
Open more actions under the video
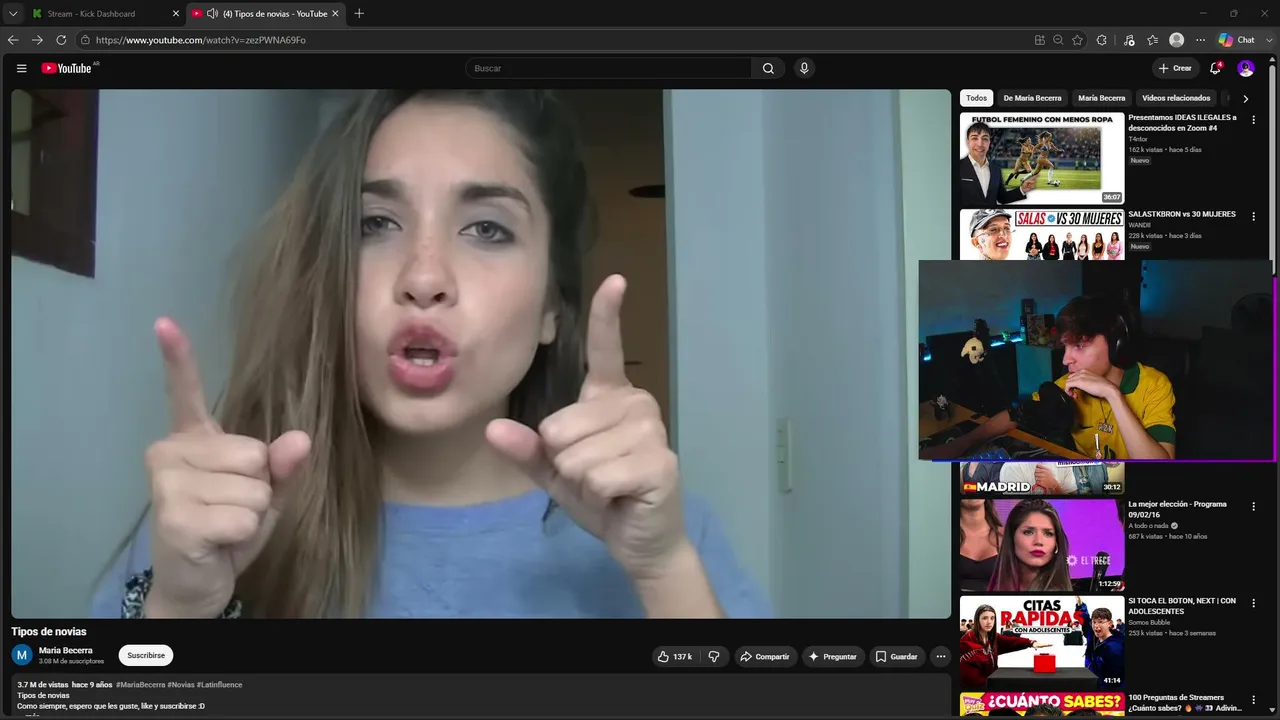940,656
